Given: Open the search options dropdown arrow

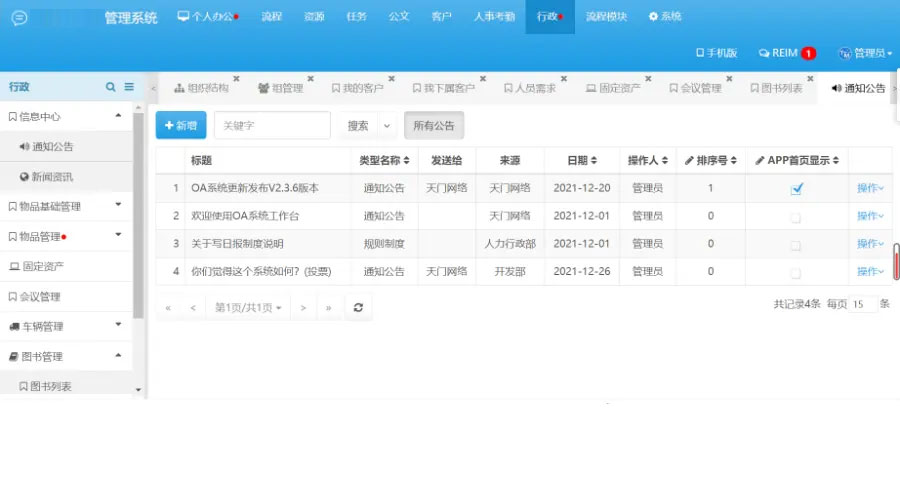Looking at the screenshot, I should coord(387,126).
